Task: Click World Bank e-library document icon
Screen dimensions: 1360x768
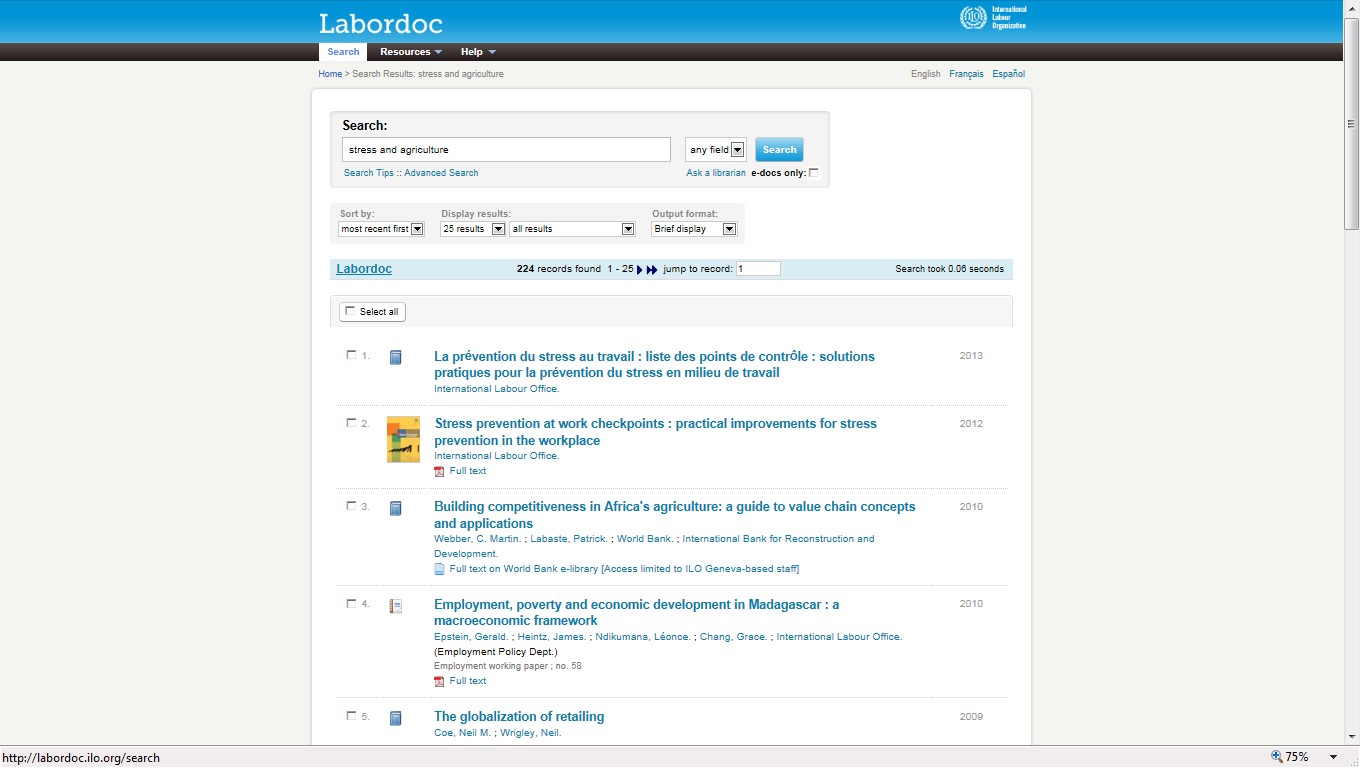Action: pyautogui.click(x=439, y=569)
